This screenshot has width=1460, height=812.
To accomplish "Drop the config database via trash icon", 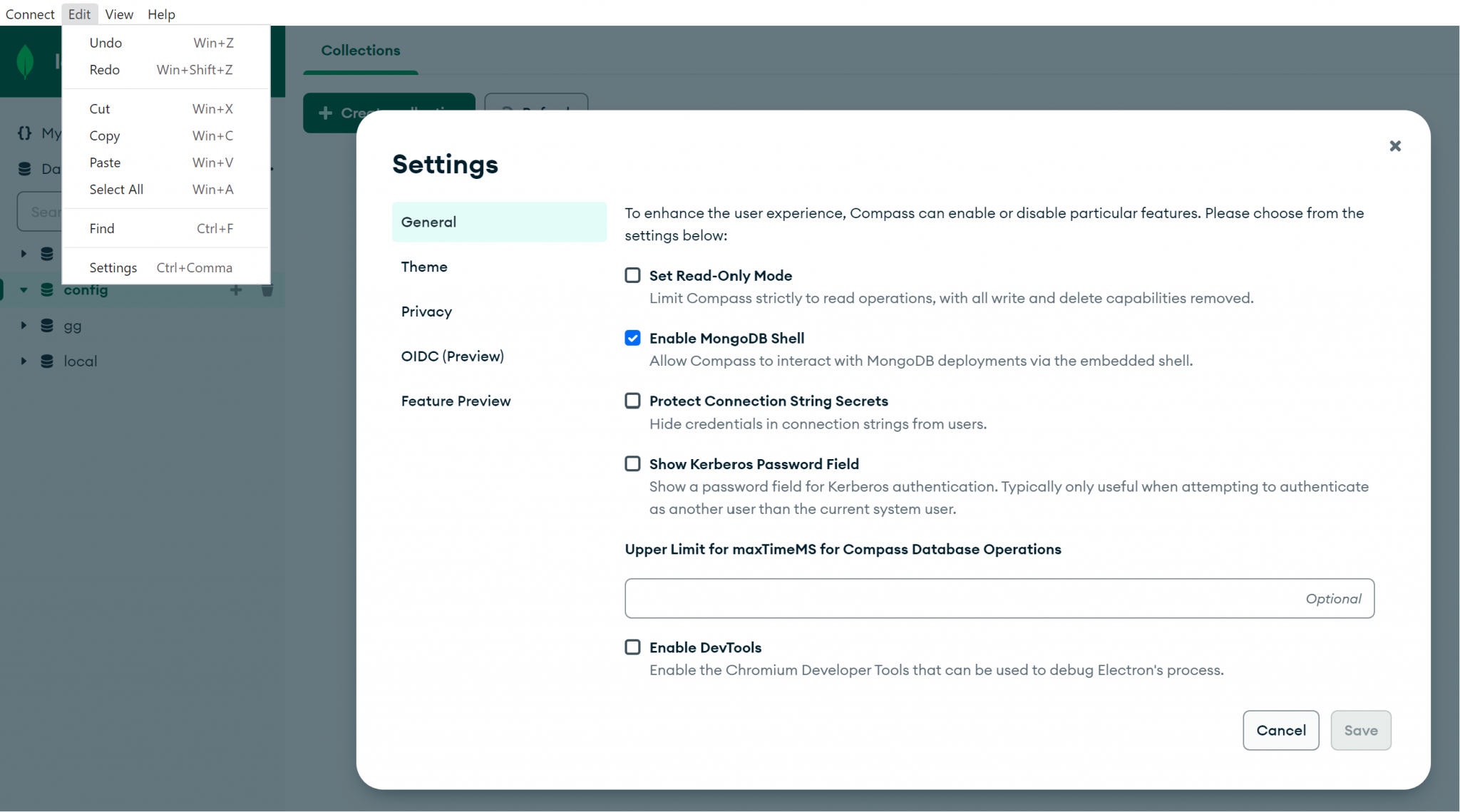I will tap(267, 290).
